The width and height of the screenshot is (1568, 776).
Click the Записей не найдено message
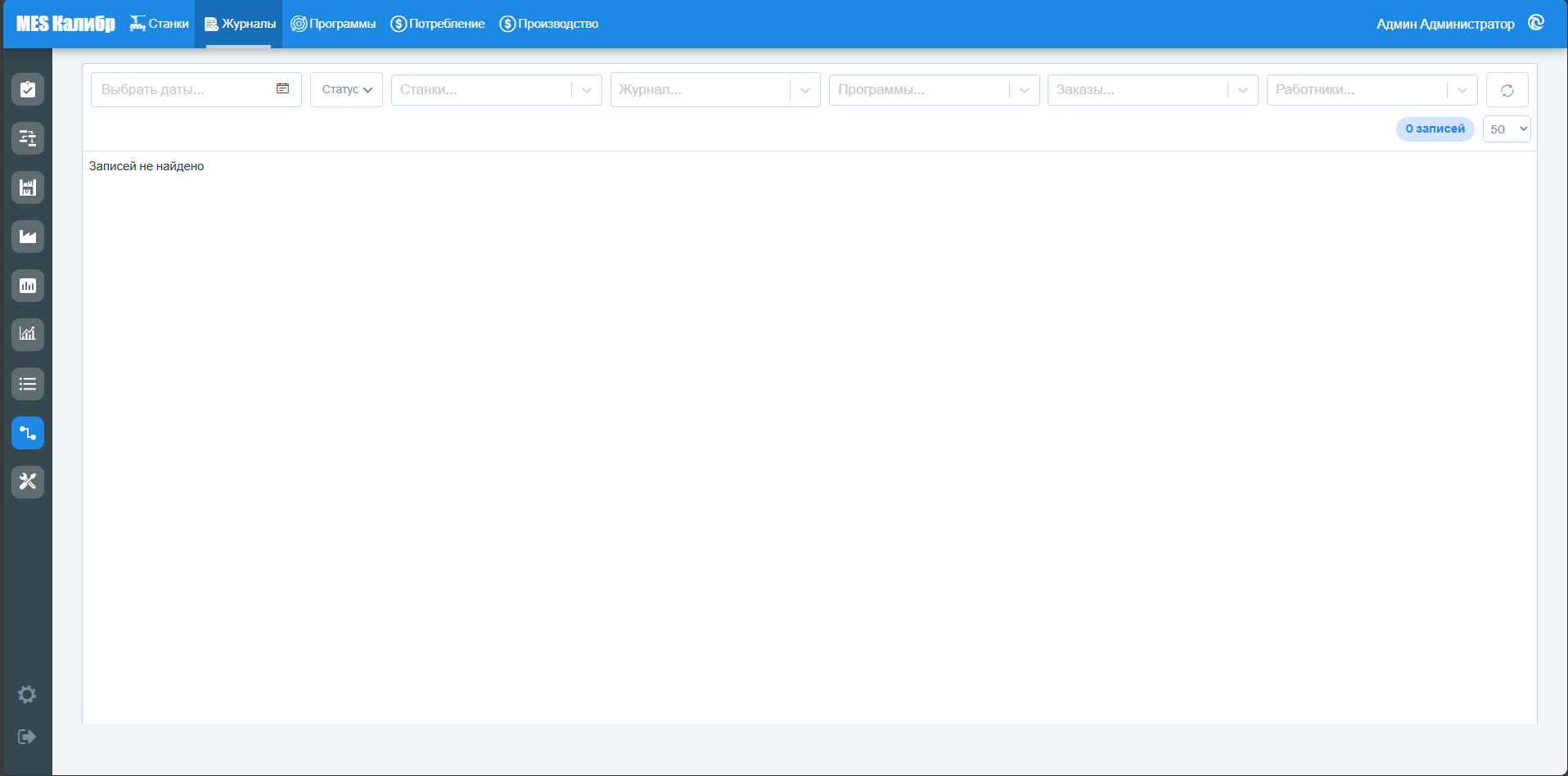coord(146,166)
